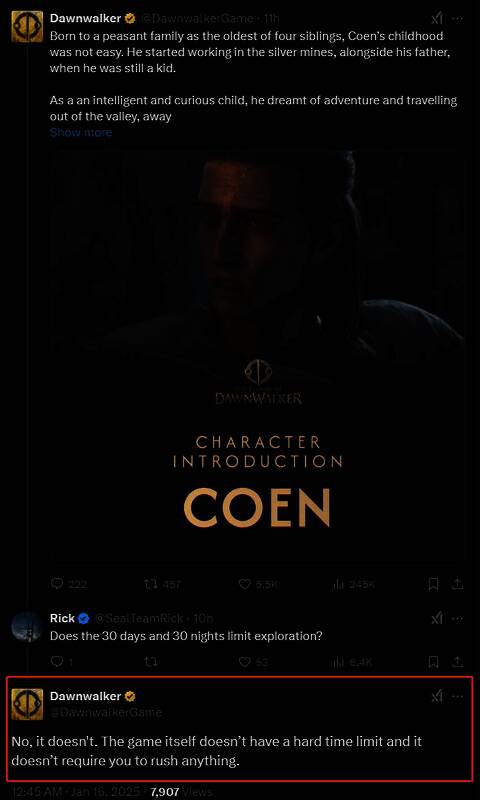This screenshot has width=480, height=800.
Task: Open the Coen character introduction image
Action: [x=257, y=357]
